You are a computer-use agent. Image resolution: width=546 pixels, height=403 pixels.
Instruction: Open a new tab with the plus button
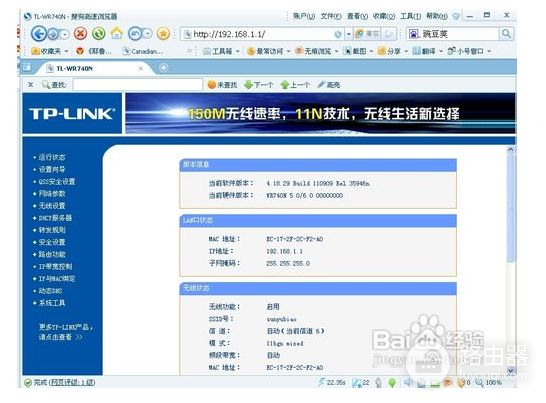tap(164, 68)
